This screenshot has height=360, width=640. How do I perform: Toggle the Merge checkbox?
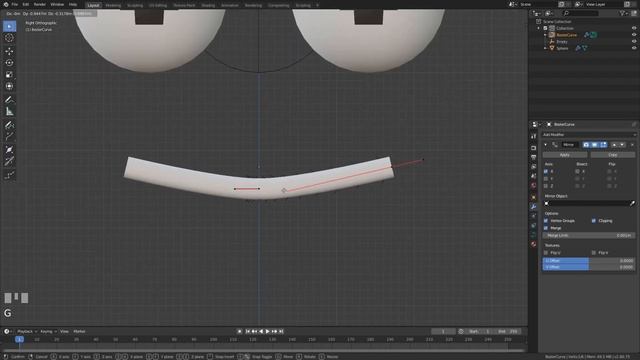(x=546, y=228)
